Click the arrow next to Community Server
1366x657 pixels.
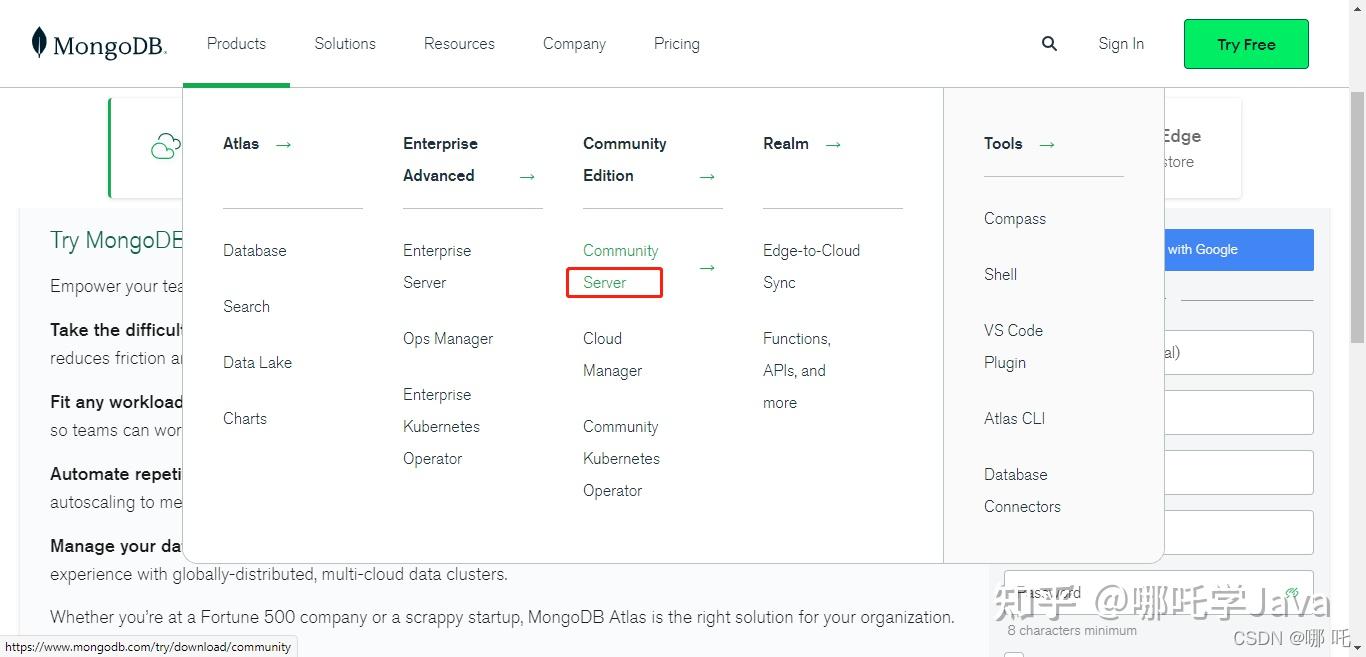click(708, 267)
